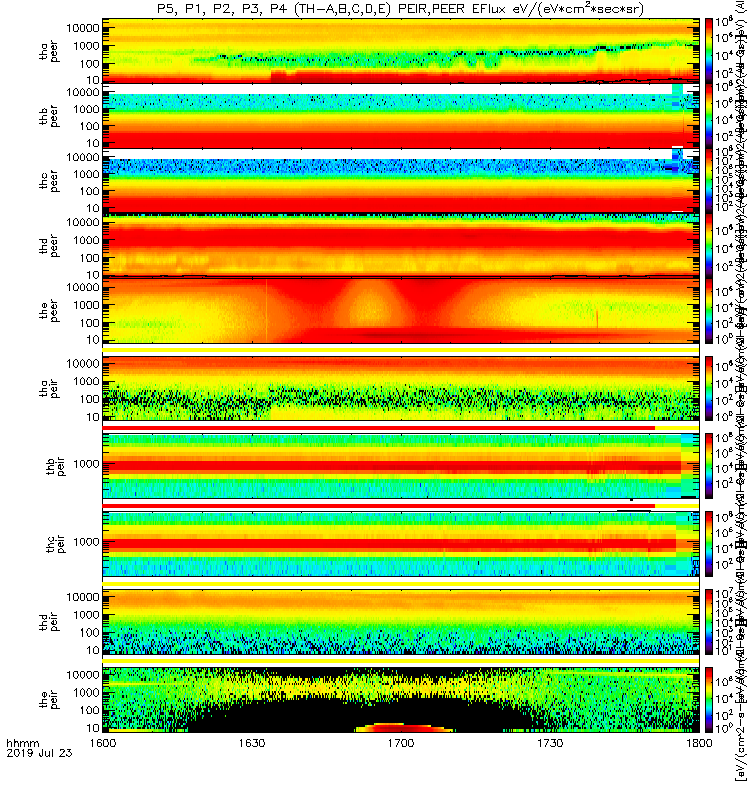Click the 1000 tick label on thb peir
The height and width of the screenshot is (800, 750).
86,464
